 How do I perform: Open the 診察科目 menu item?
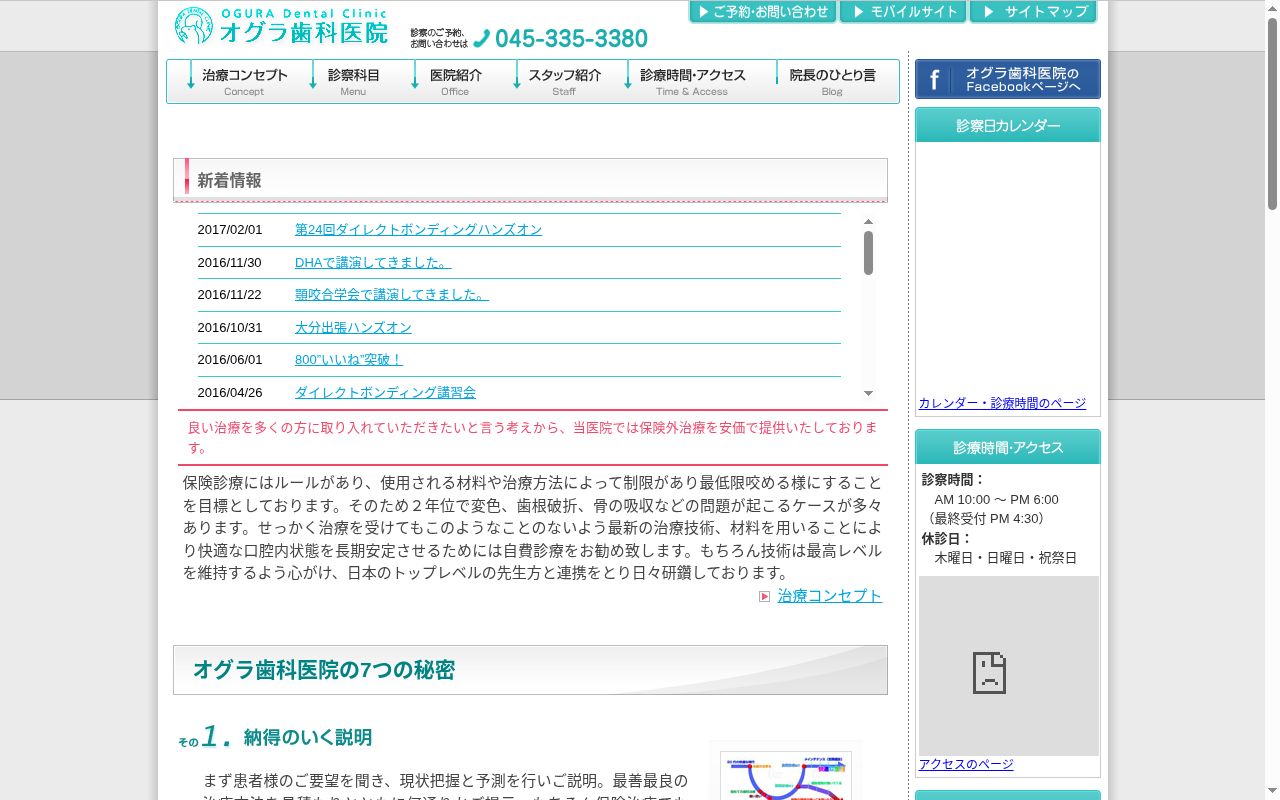click(353, 81)
